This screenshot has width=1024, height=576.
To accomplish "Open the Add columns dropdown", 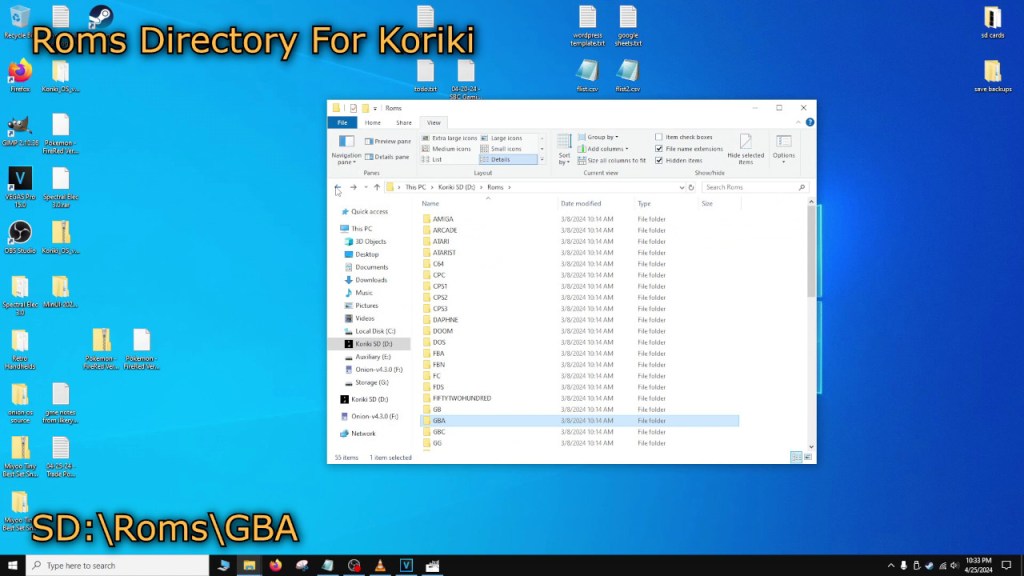I will 600,148.
